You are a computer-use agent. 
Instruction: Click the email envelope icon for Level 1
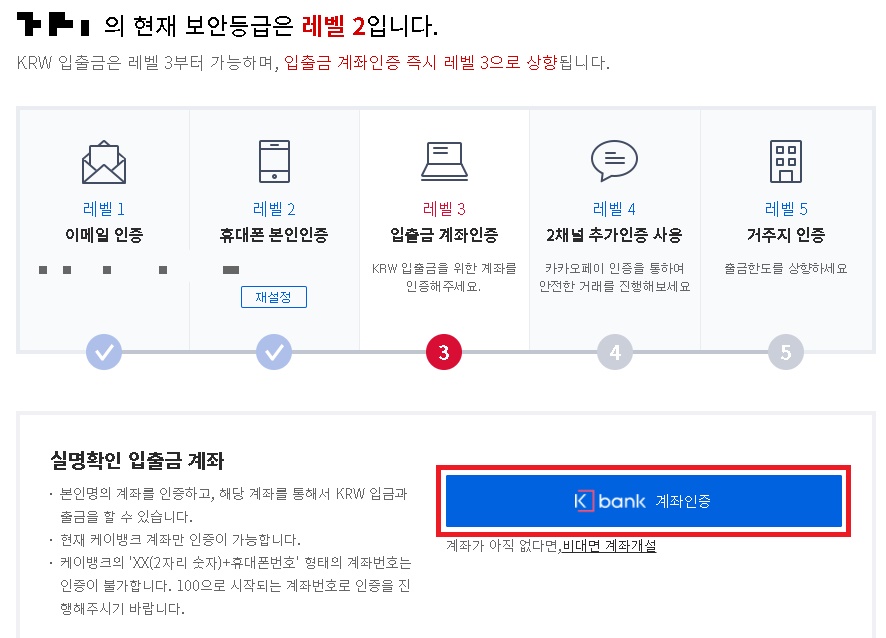tap(104, 162)
